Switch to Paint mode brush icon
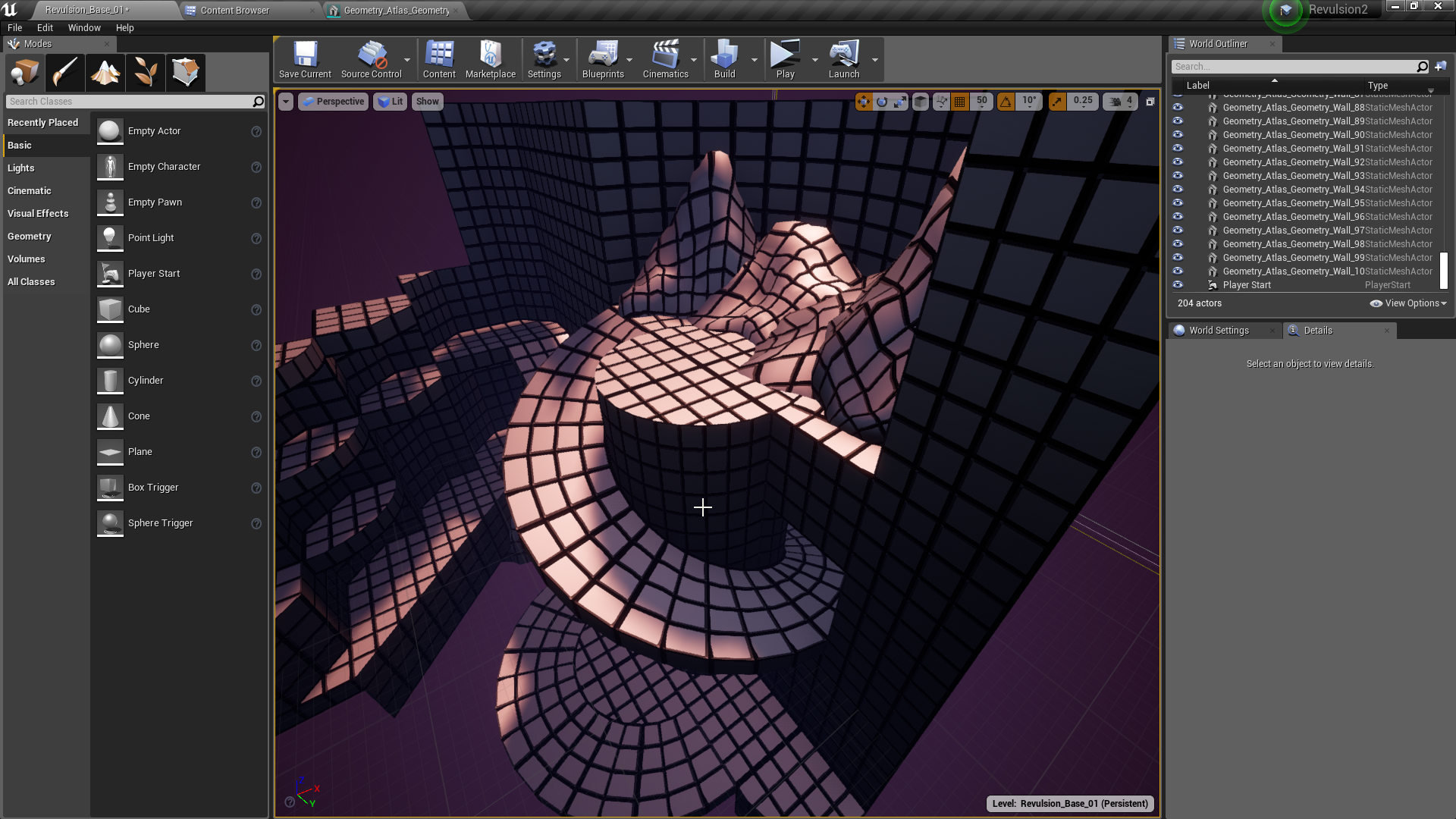The width and height of the screenshot is (1456, 819). tap(64, 73)
